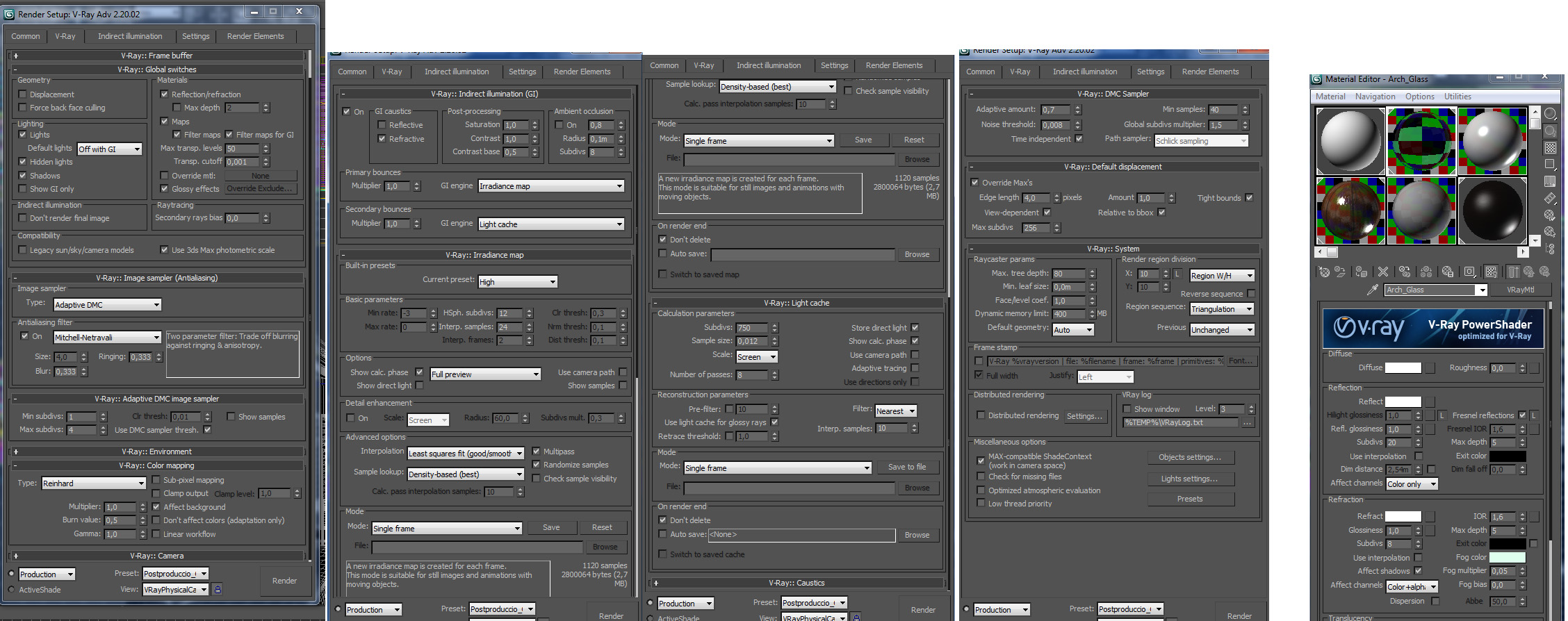The width and height of the screenshot is (1568, 621).
Task: Open the Mitchell-Netravali antialiasing filter dropdown
Action: click(x=108, y=337)
